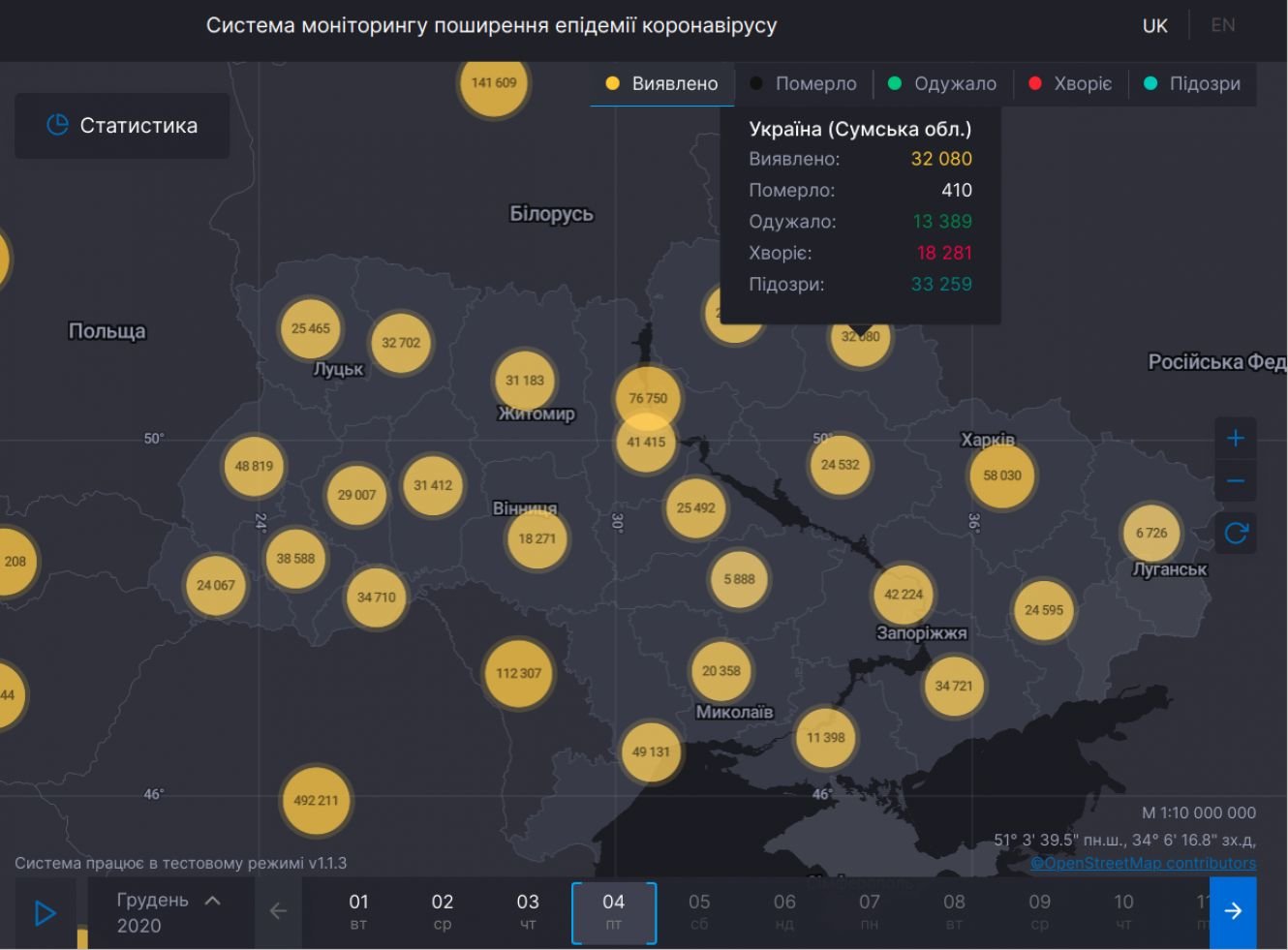
Task: Zoom out the map with minus button
Action: tap(1235, 481)
